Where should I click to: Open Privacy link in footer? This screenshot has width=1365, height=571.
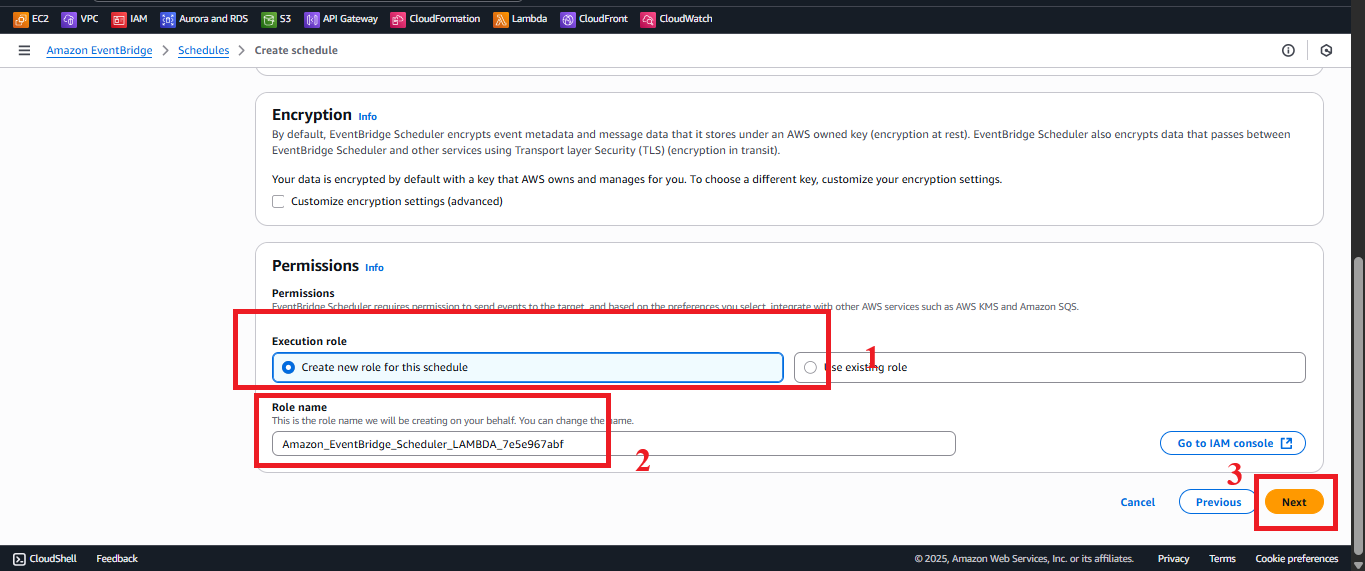pyautogui.click(x=1173, y=559)
